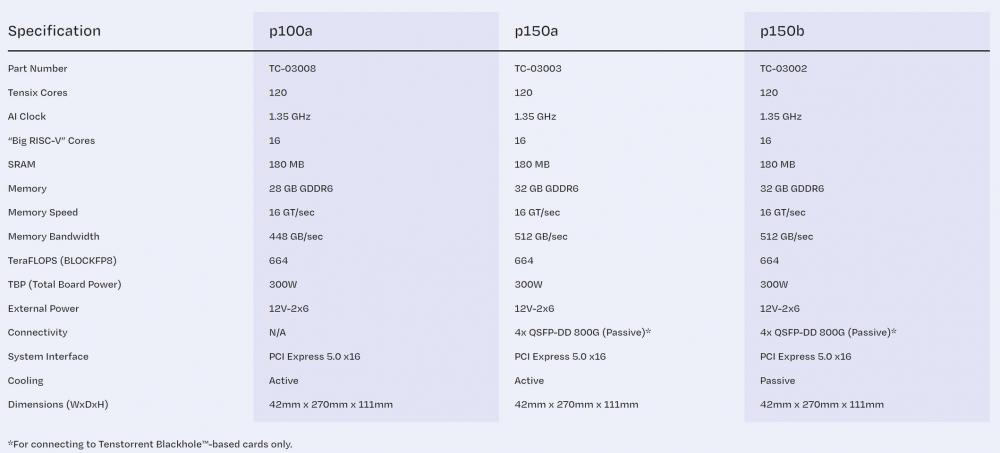1000x453 pixels.
Task: Click the p150b column header
Action: click(782, 31)
